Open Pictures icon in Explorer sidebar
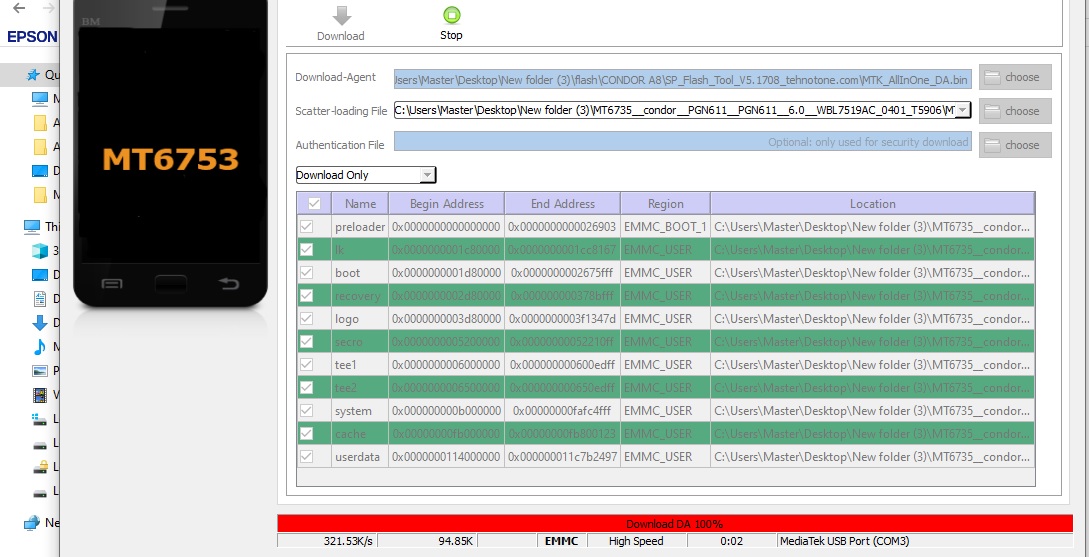 coord(40,371)
